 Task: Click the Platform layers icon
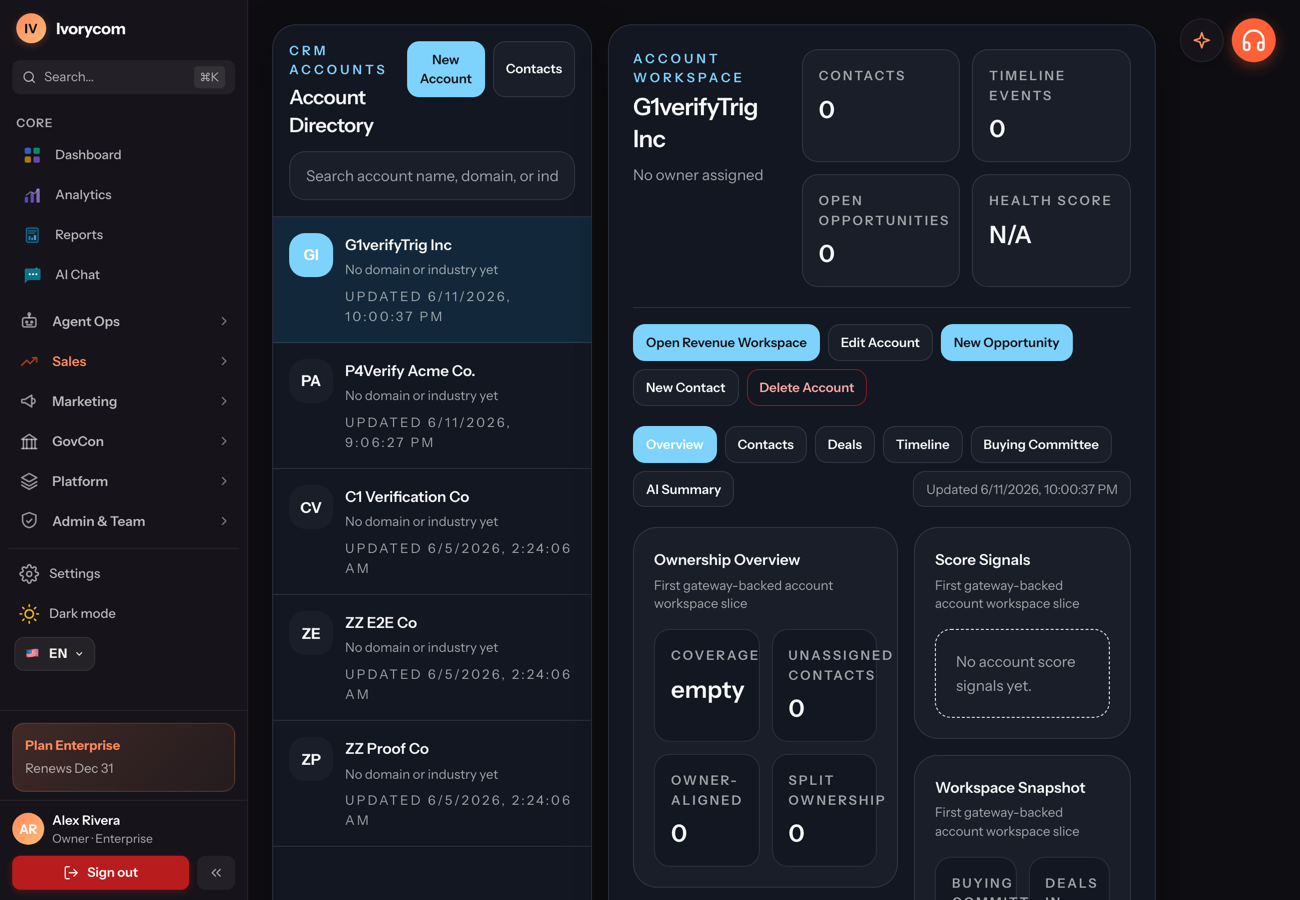pyautogui.click(x=29, y=481)
